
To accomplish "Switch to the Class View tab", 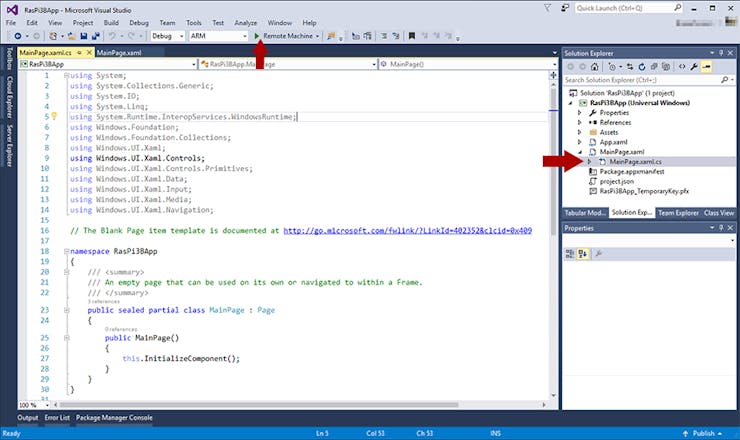I will [x=719, y=213].
